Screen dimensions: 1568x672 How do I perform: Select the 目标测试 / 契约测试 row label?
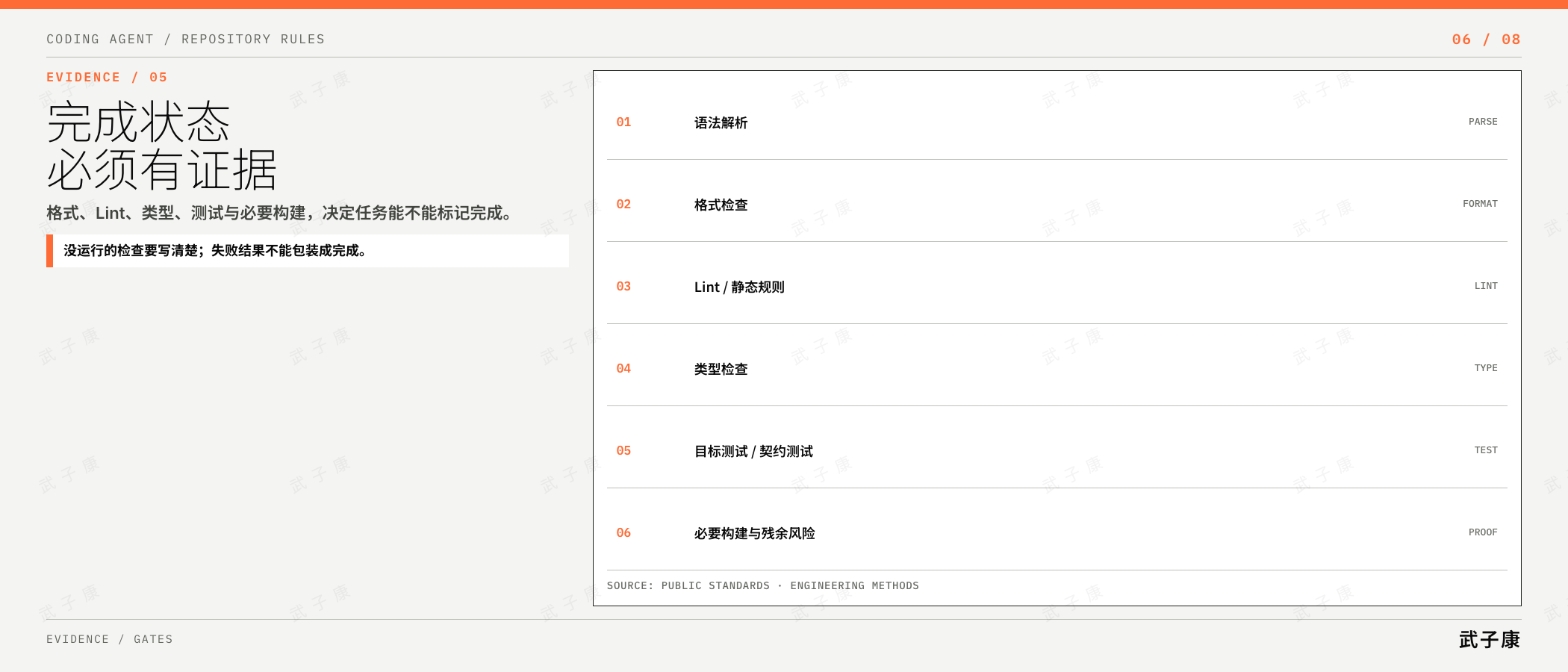coord(753,451)
